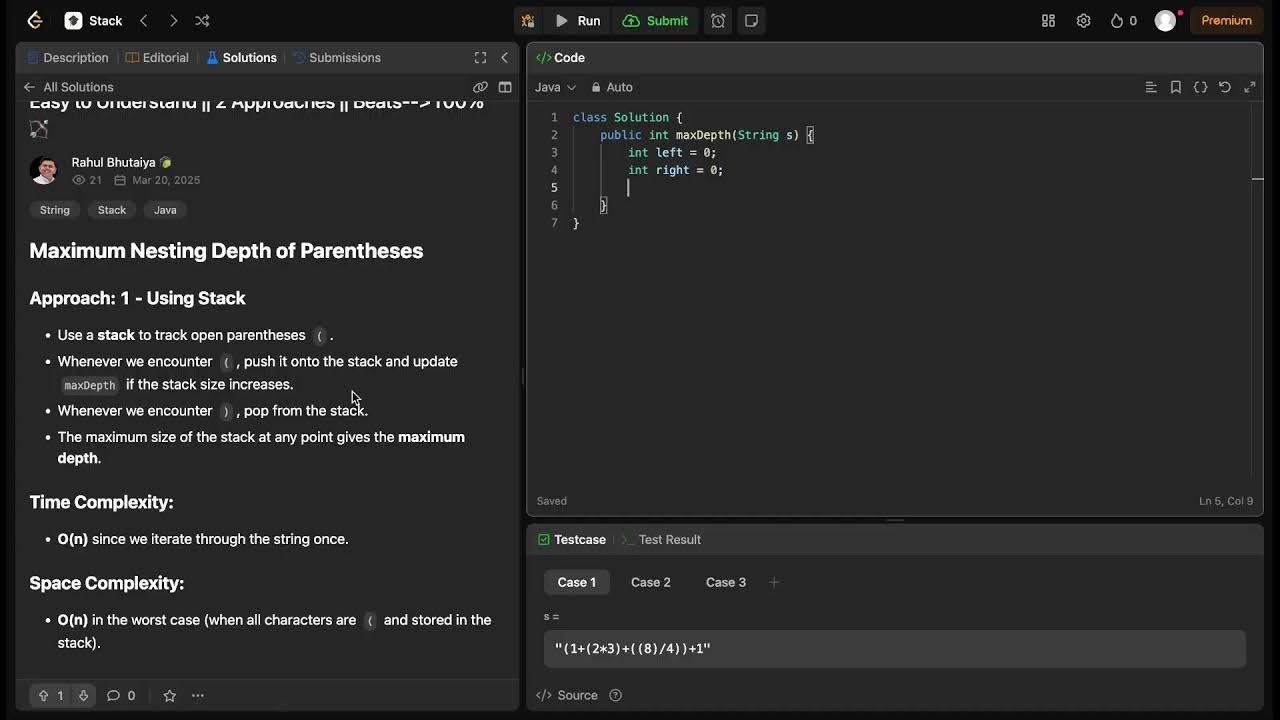Open the Java language dropdown

pyautogui.click(x=555, y=87)
